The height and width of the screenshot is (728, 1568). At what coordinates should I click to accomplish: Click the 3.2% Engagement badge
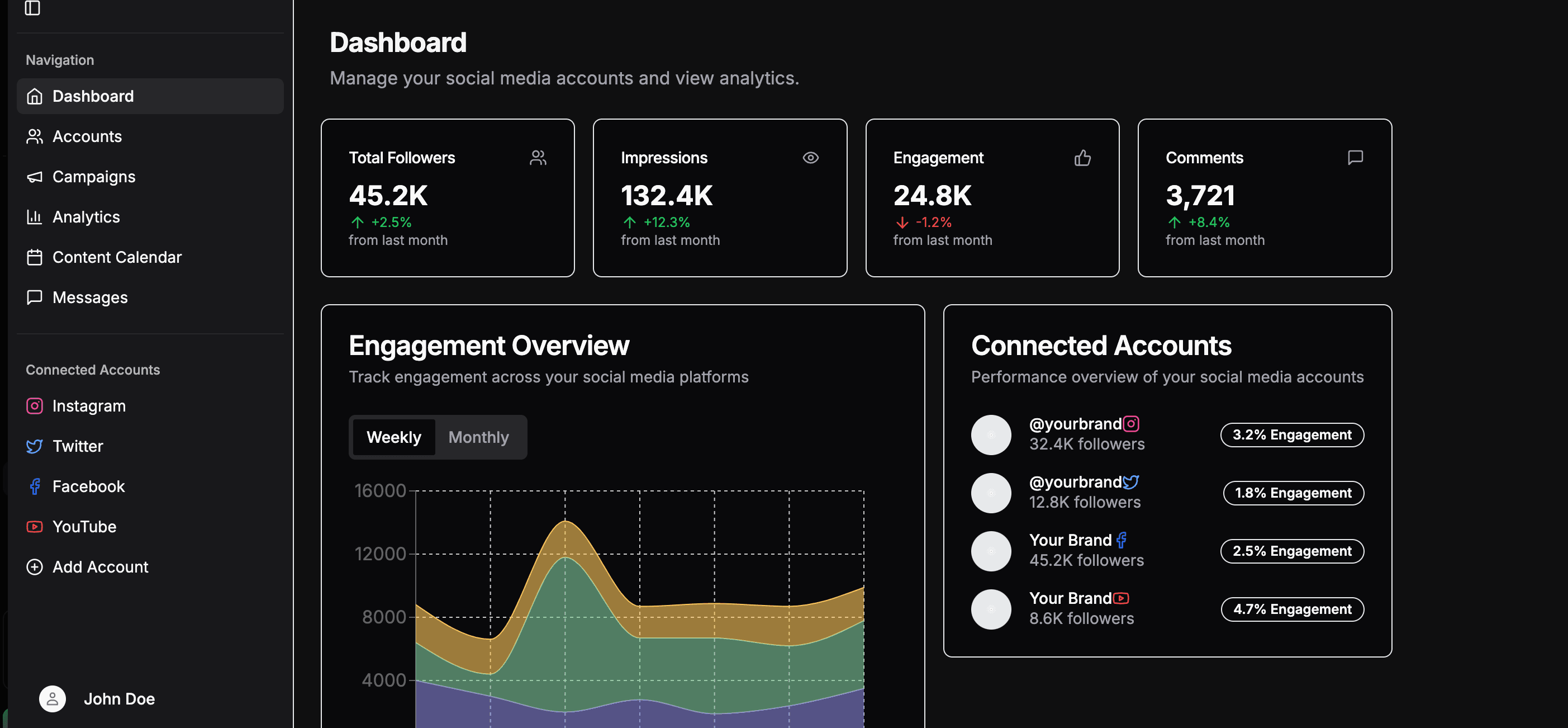point(1291,434)
